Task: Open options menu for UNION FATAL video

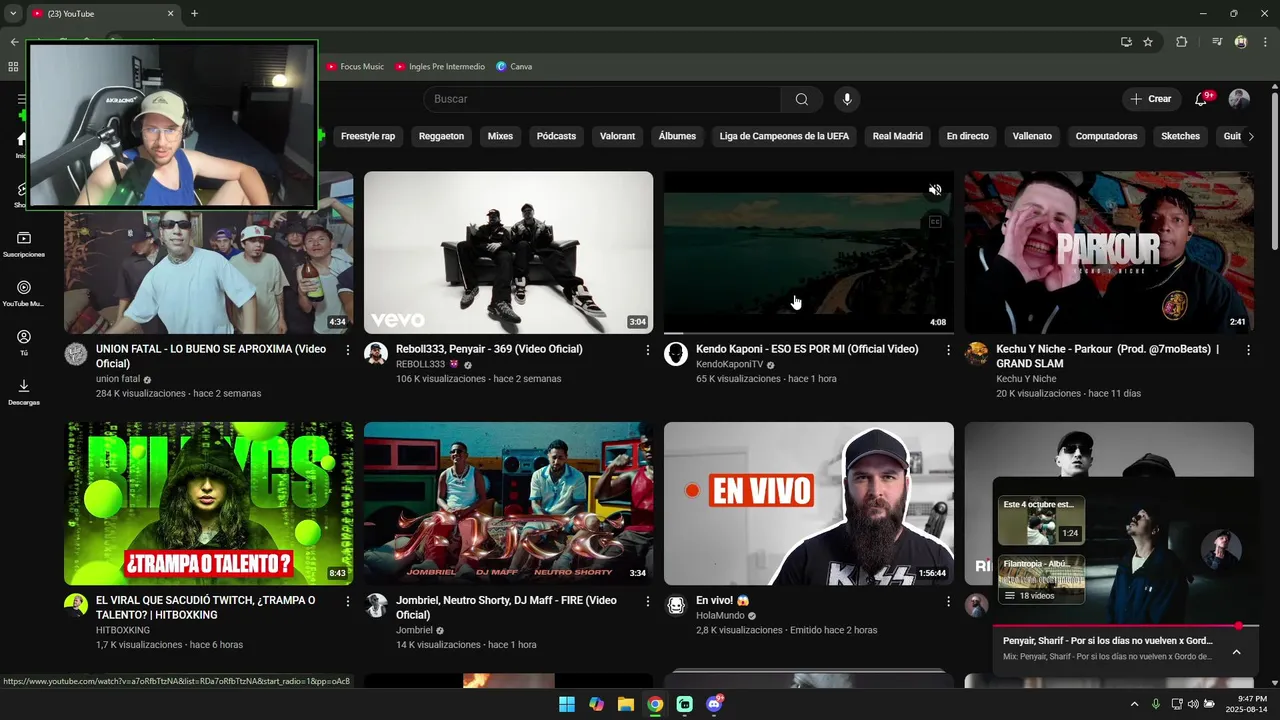Action: click(348, 350)
